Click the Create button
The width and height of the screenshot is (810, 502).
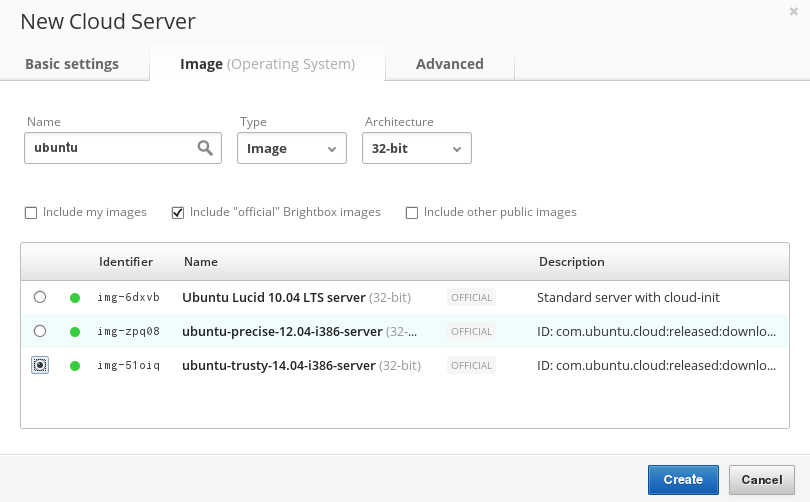(x=683, y=480)
